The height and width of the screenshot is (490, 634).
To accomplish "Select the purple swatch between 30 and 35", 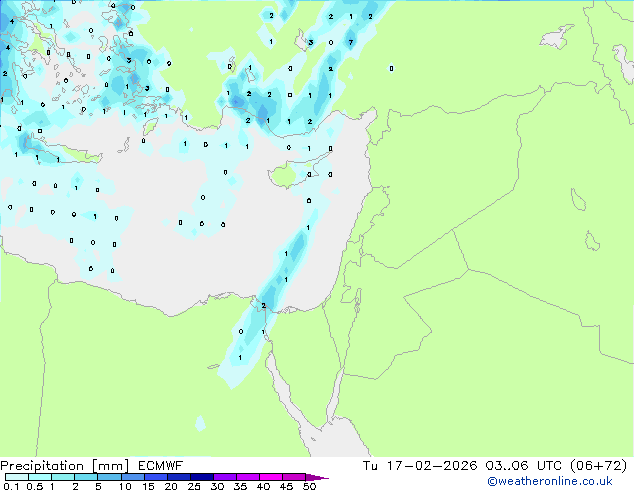I will [x=225, y=477].
